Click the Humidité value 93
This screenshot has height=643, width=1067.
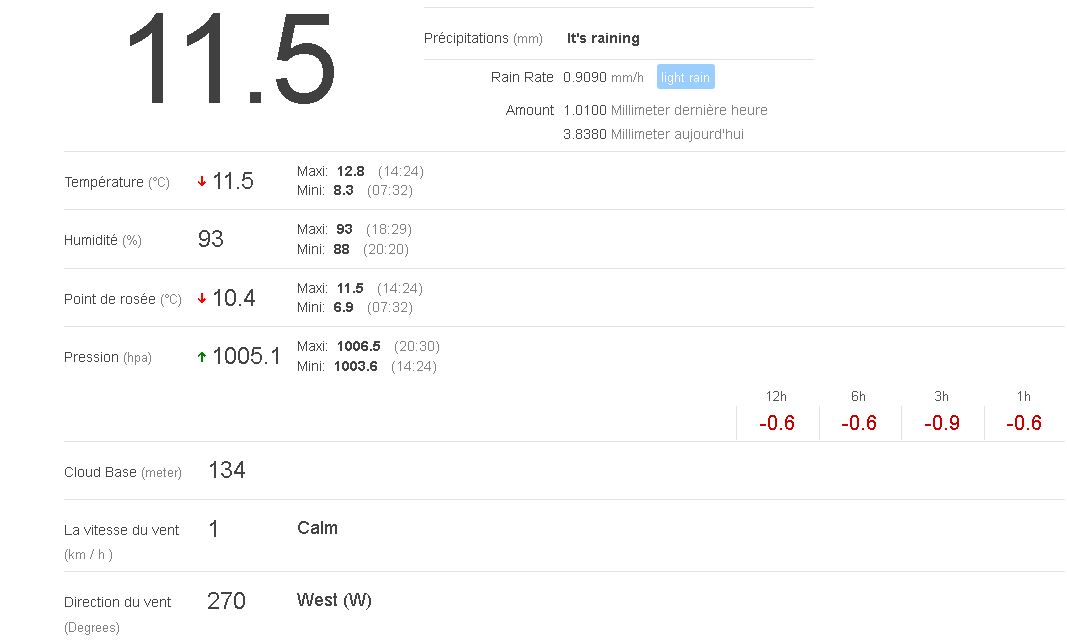tap(211, 239)
